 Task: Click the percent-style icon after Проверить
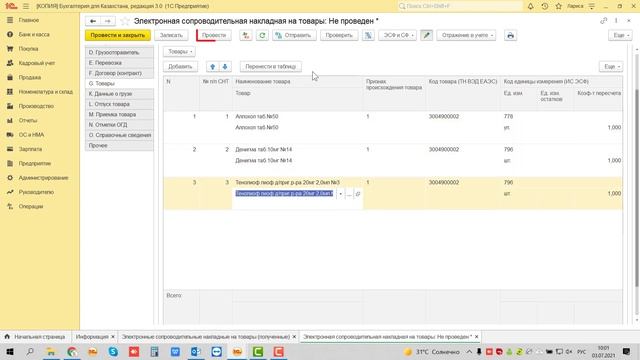(x=368, y=36)
